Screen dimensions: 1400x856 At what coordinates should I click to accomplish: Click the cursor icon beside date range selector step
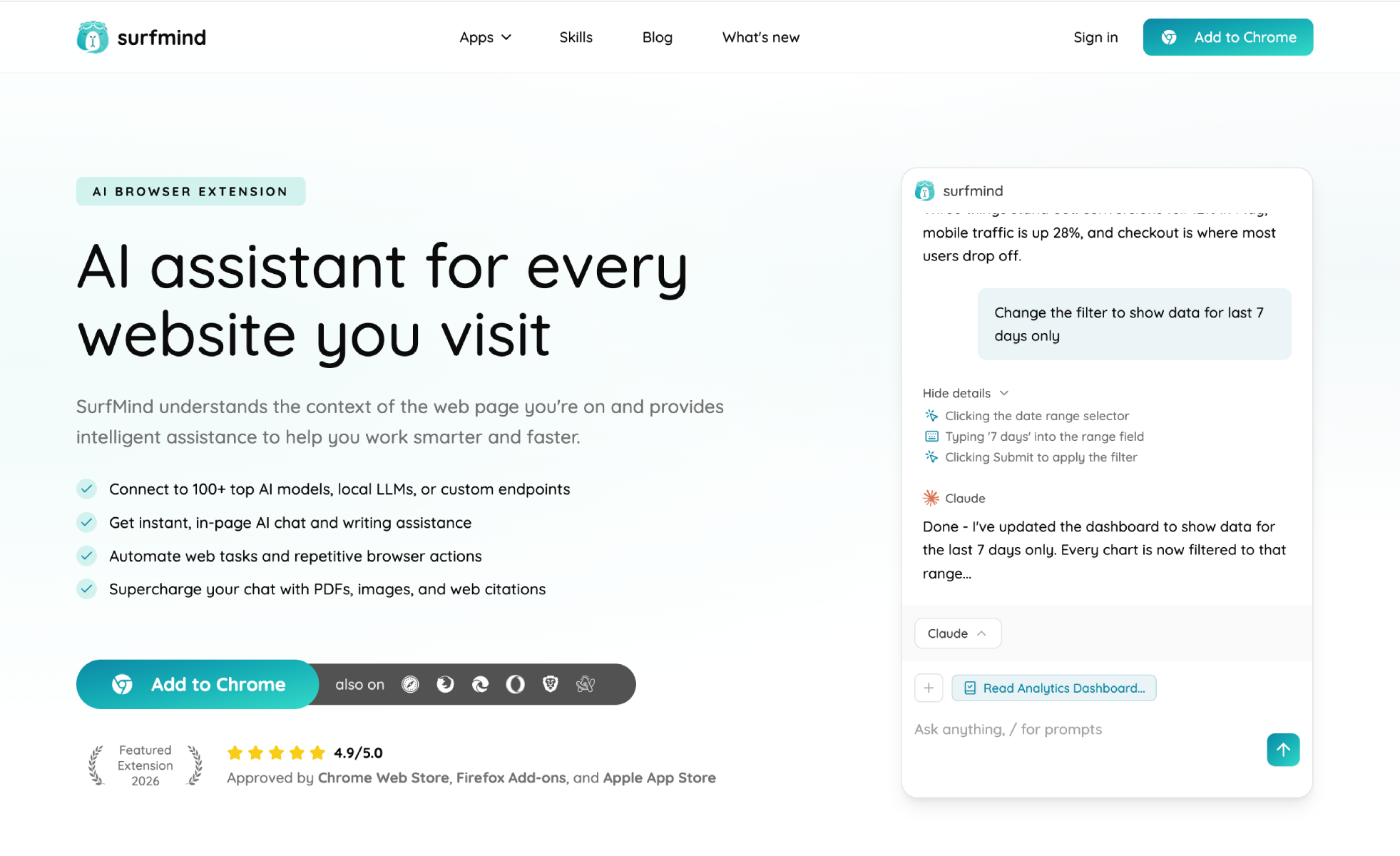pyautogui.click(x=931, y=415)
